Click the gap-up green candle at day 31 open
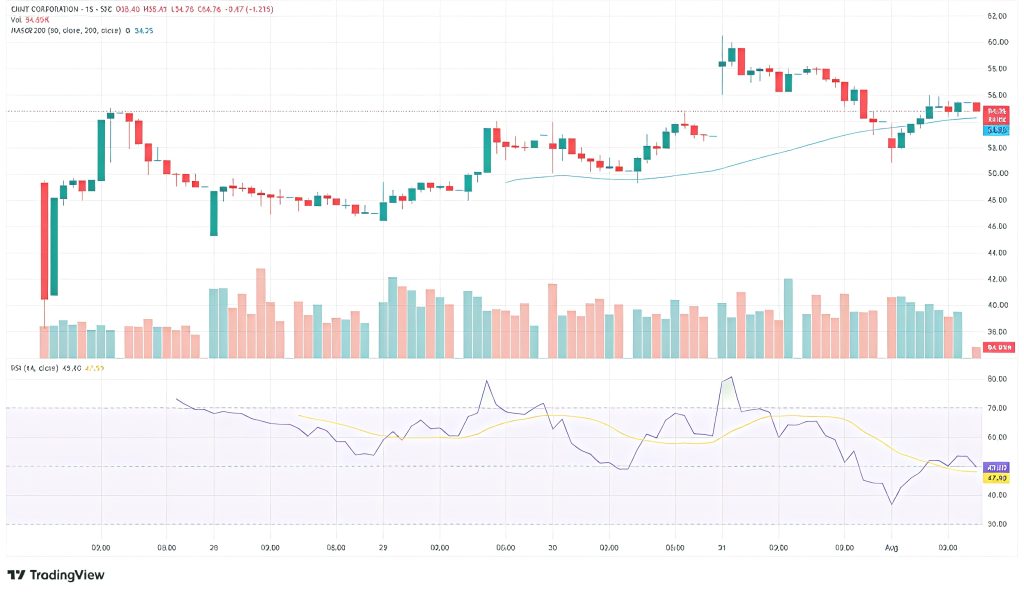 pos(722,64)
